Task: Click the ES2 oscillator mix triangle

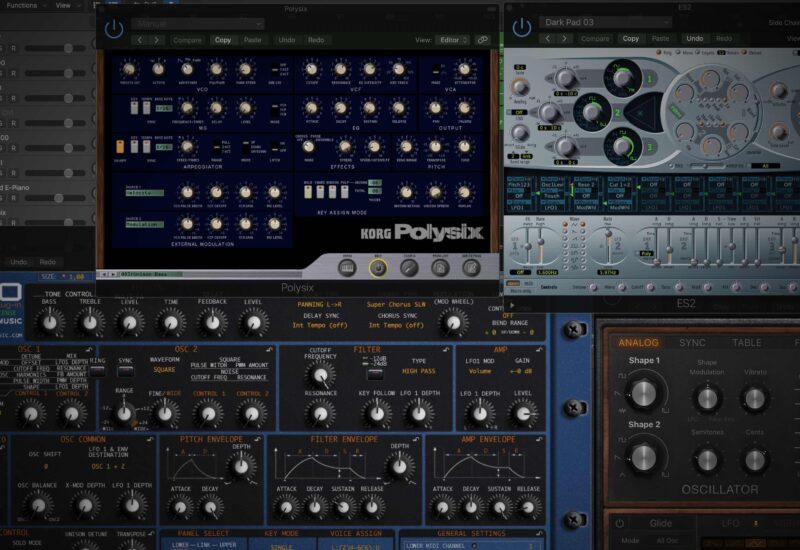Action: click(x=641, y=111)
